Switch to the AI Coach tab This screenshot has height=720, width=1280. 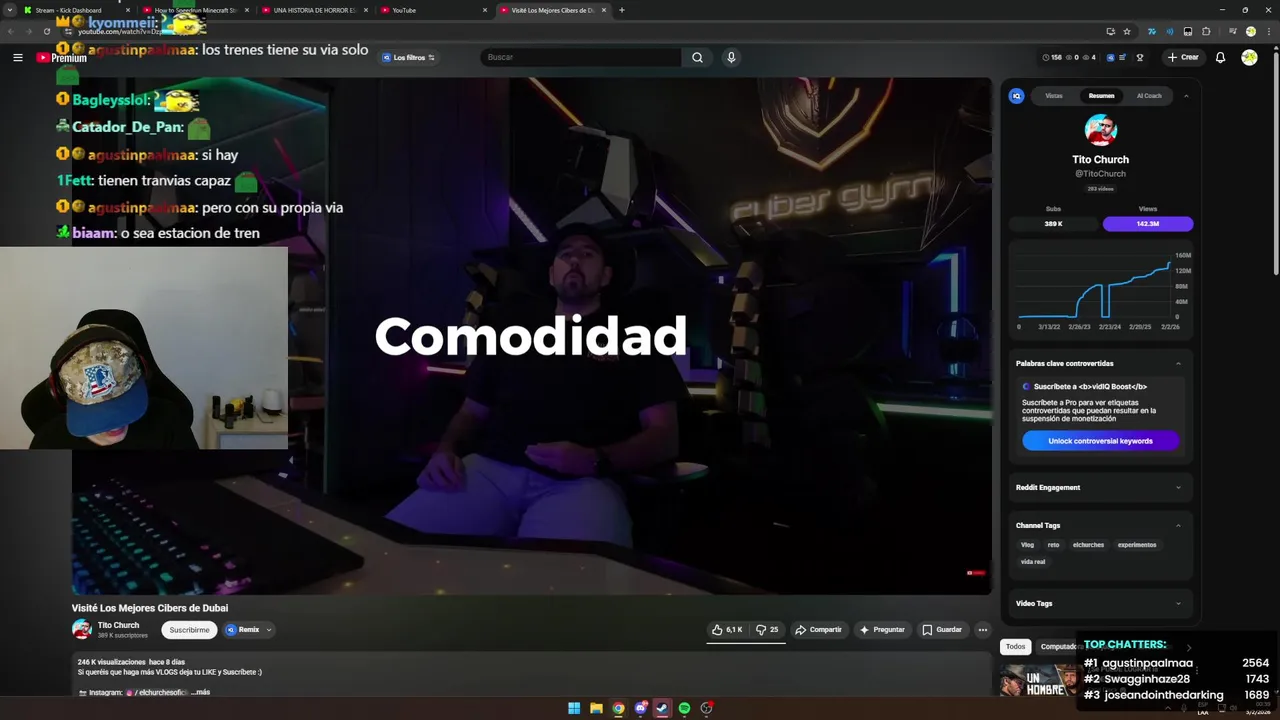click(x=1149, y=96)
